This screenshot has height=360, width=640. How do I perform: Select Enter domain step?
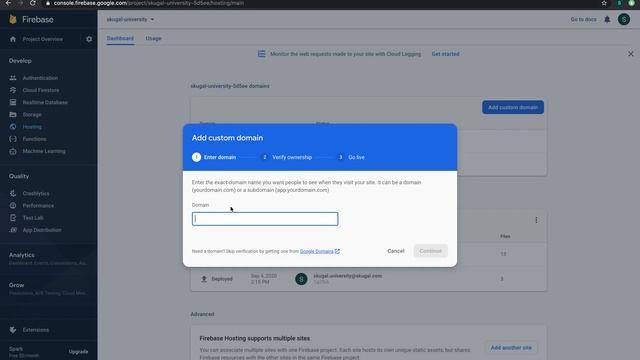[214, 157]
